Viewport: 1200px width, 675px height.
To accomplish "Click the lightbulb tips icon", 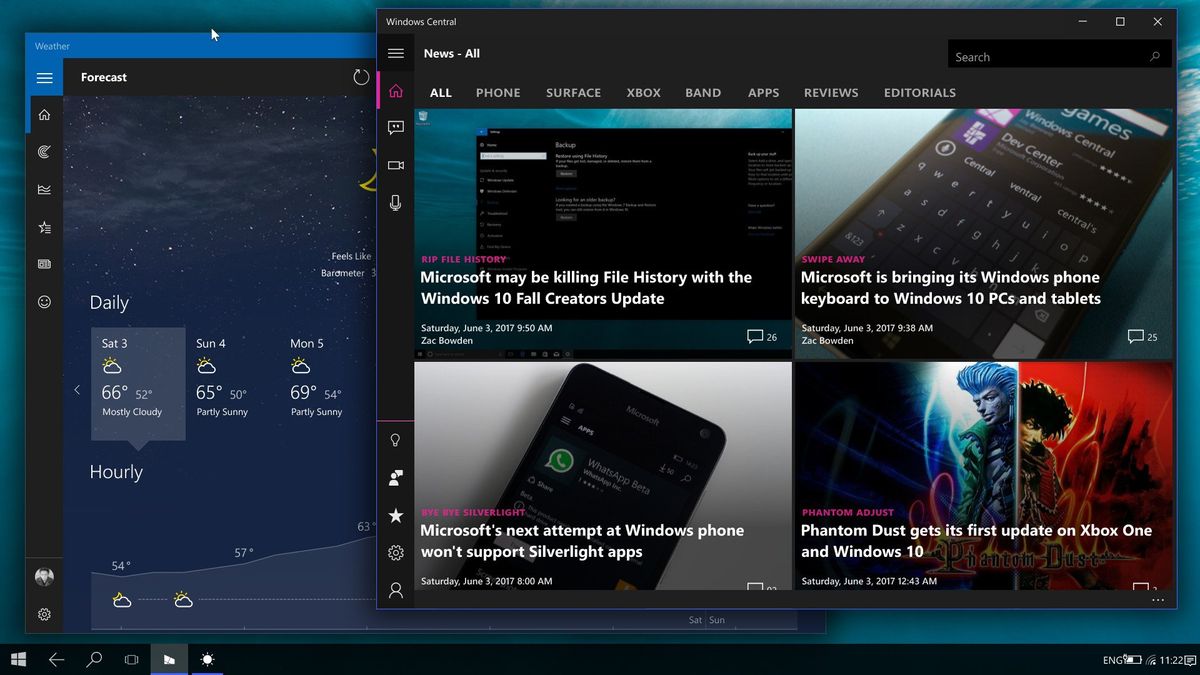I will pyautogui.click(x=395, y=440).
